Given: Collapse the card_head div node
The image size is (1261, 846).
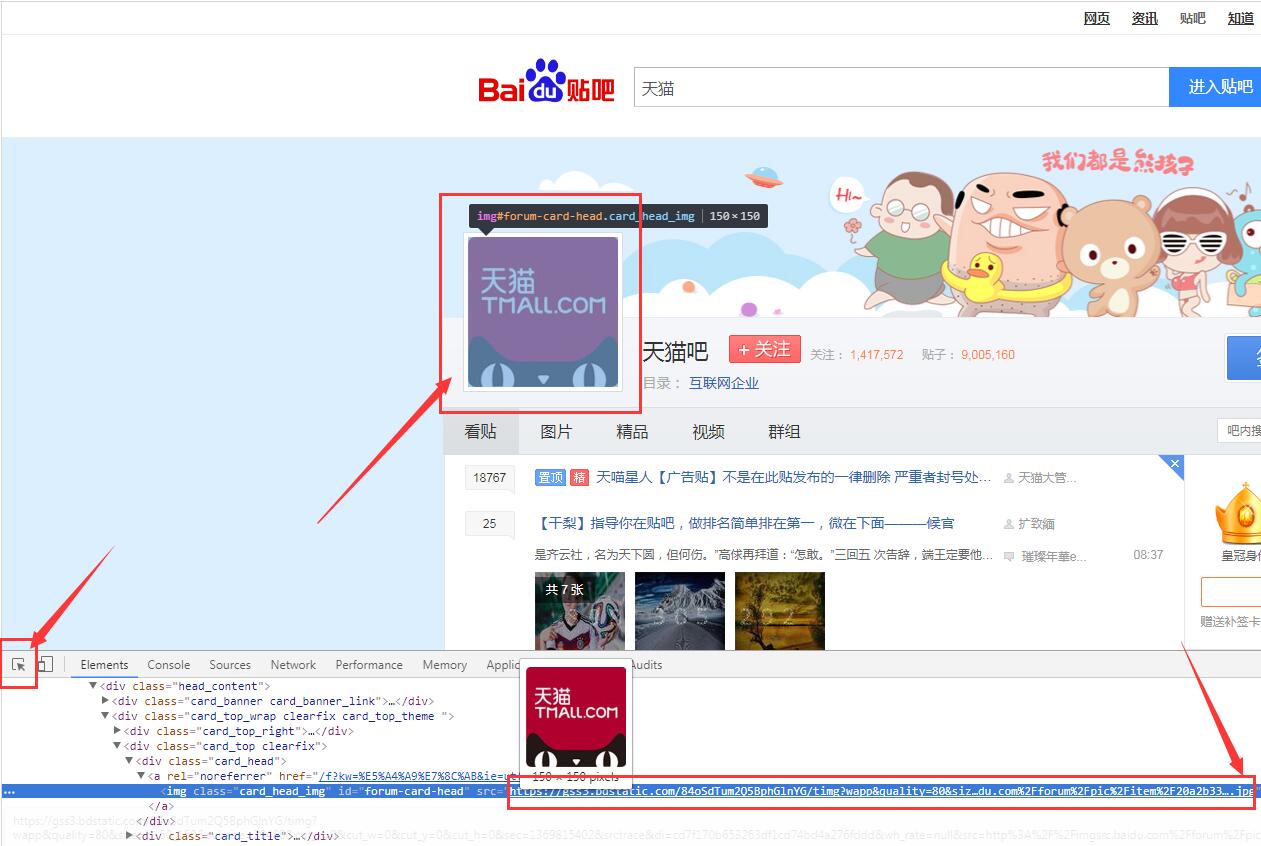Looking at the screenshot, I should (x=129, y=761).
